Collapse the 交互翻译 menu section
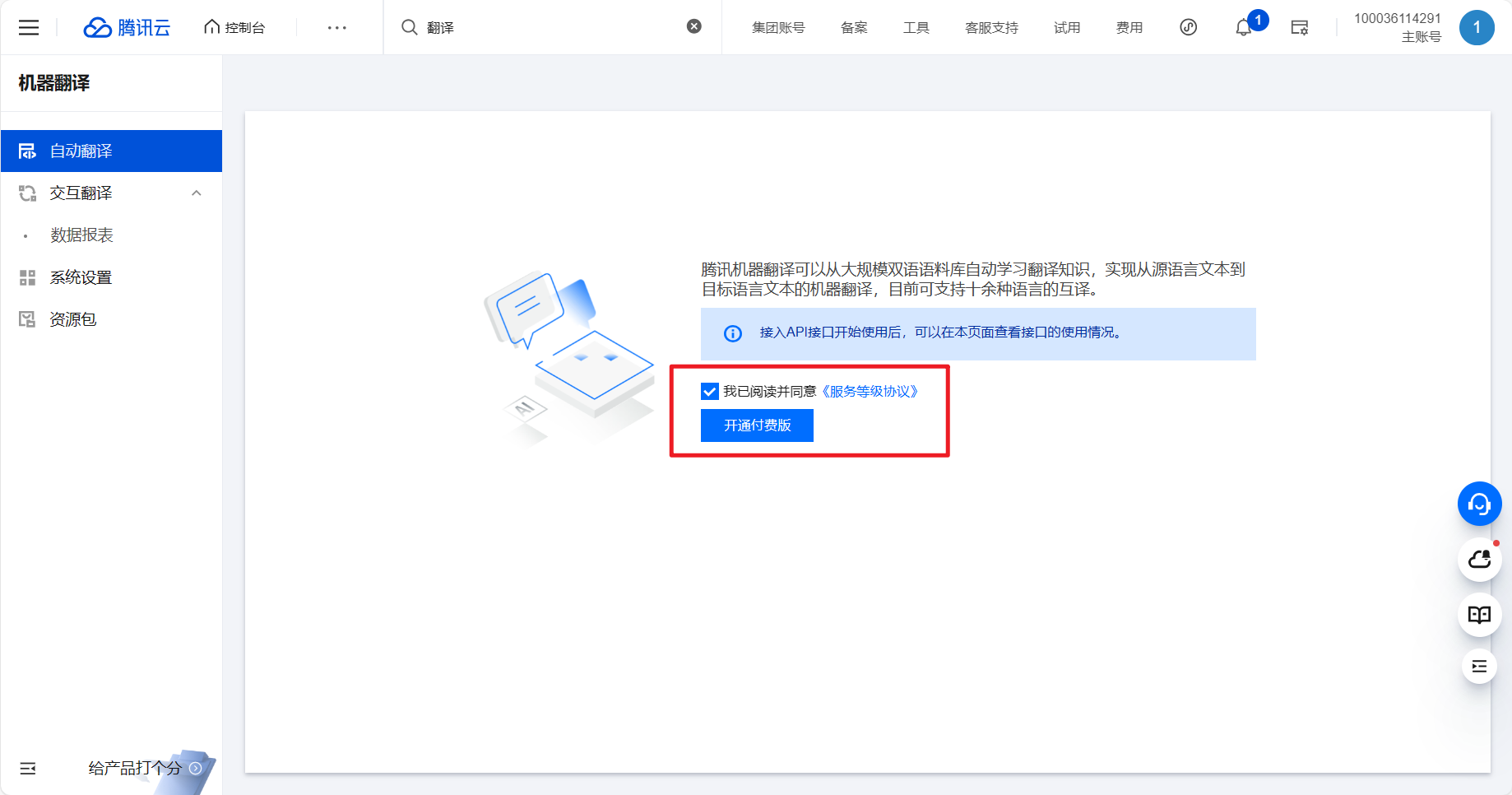Screen dimensions: 1512x795 (197, 193)
